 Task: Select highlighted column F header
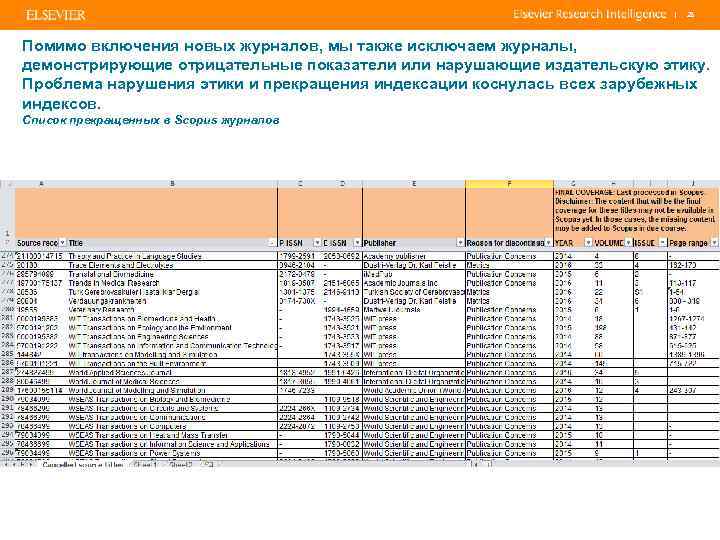(x=509, y=184)
